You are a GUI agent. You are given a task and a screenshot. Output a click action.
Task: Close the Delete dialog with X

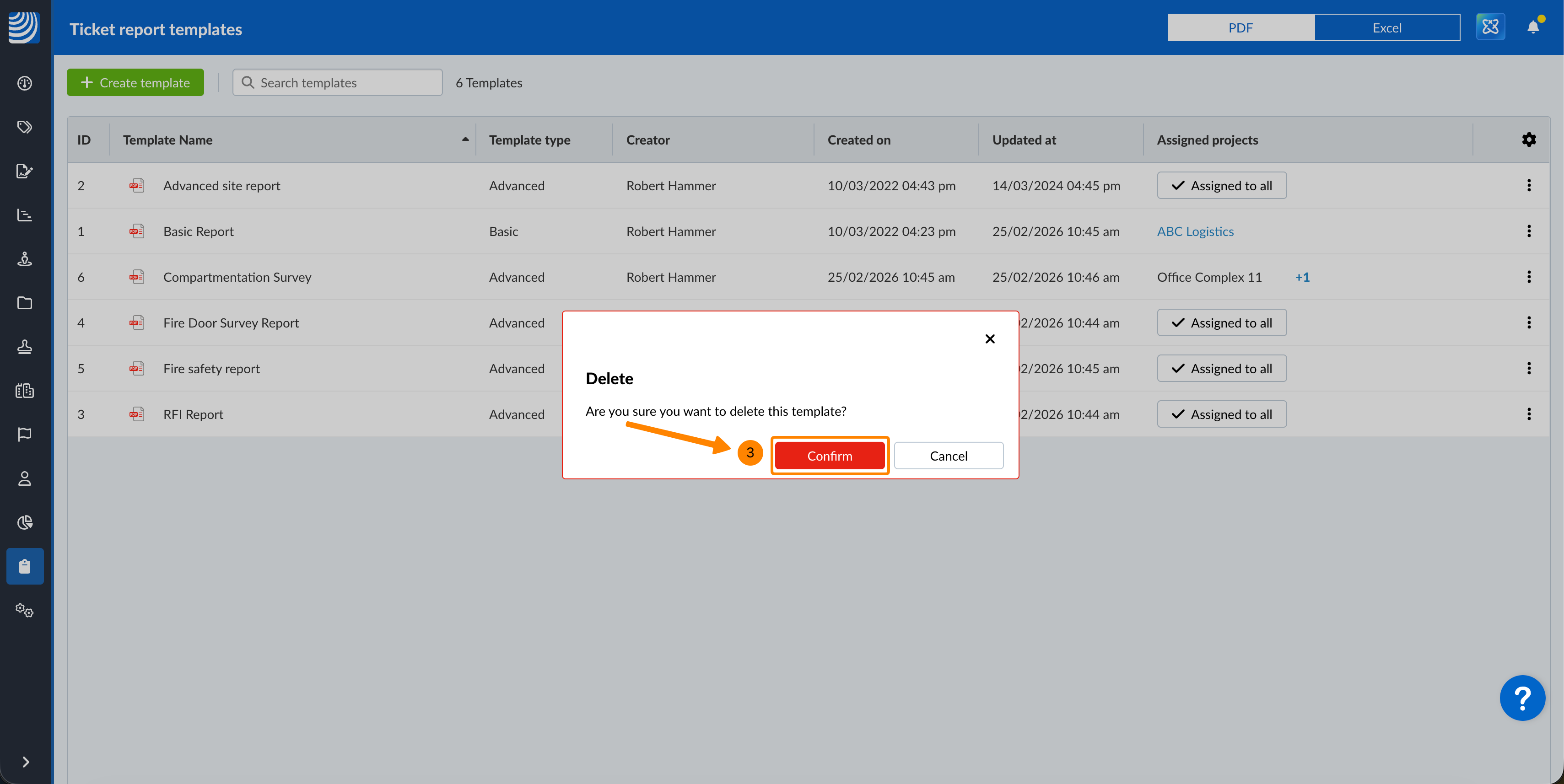click(990, 338)
